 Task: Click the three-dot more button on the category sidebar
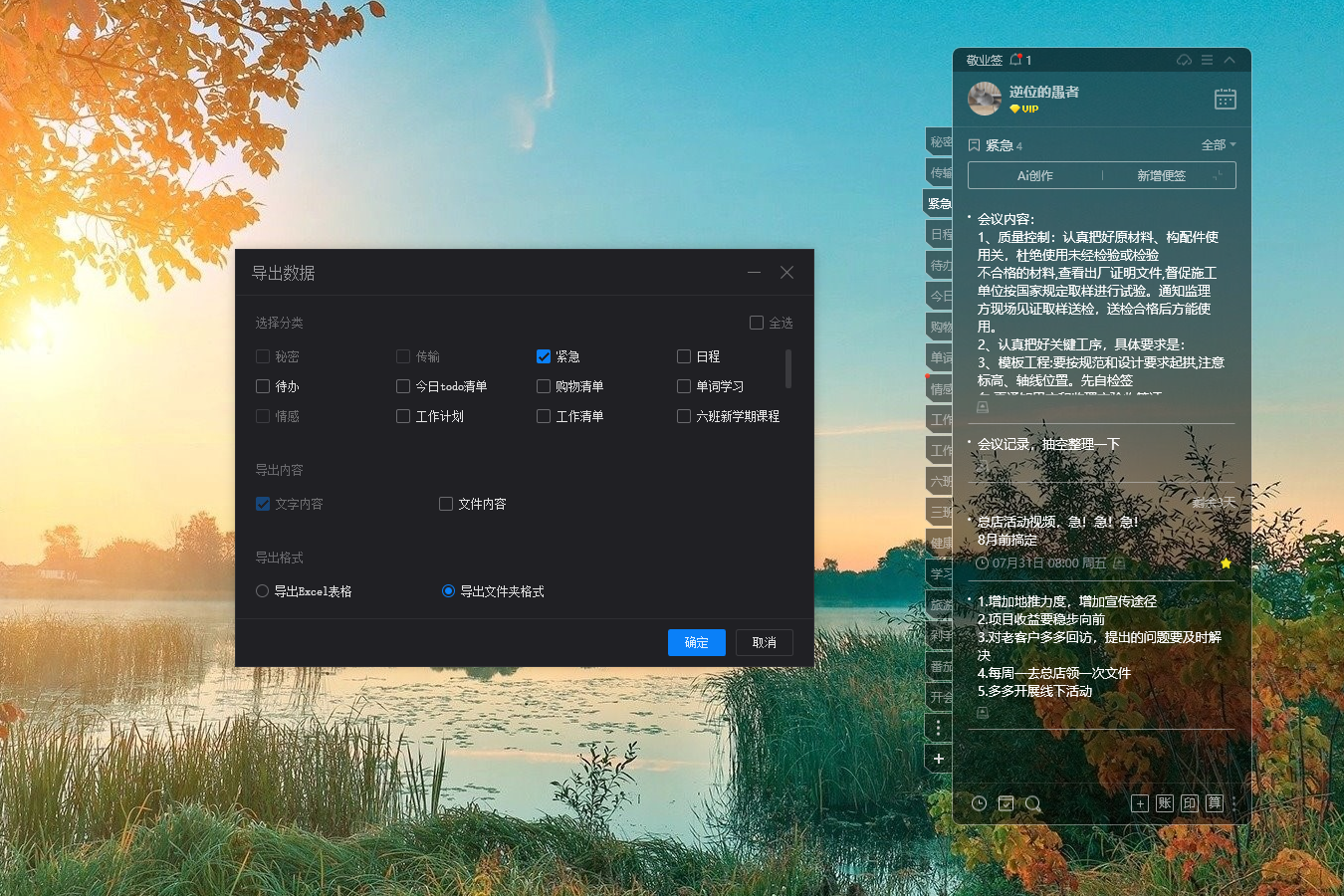coord(938,728)
